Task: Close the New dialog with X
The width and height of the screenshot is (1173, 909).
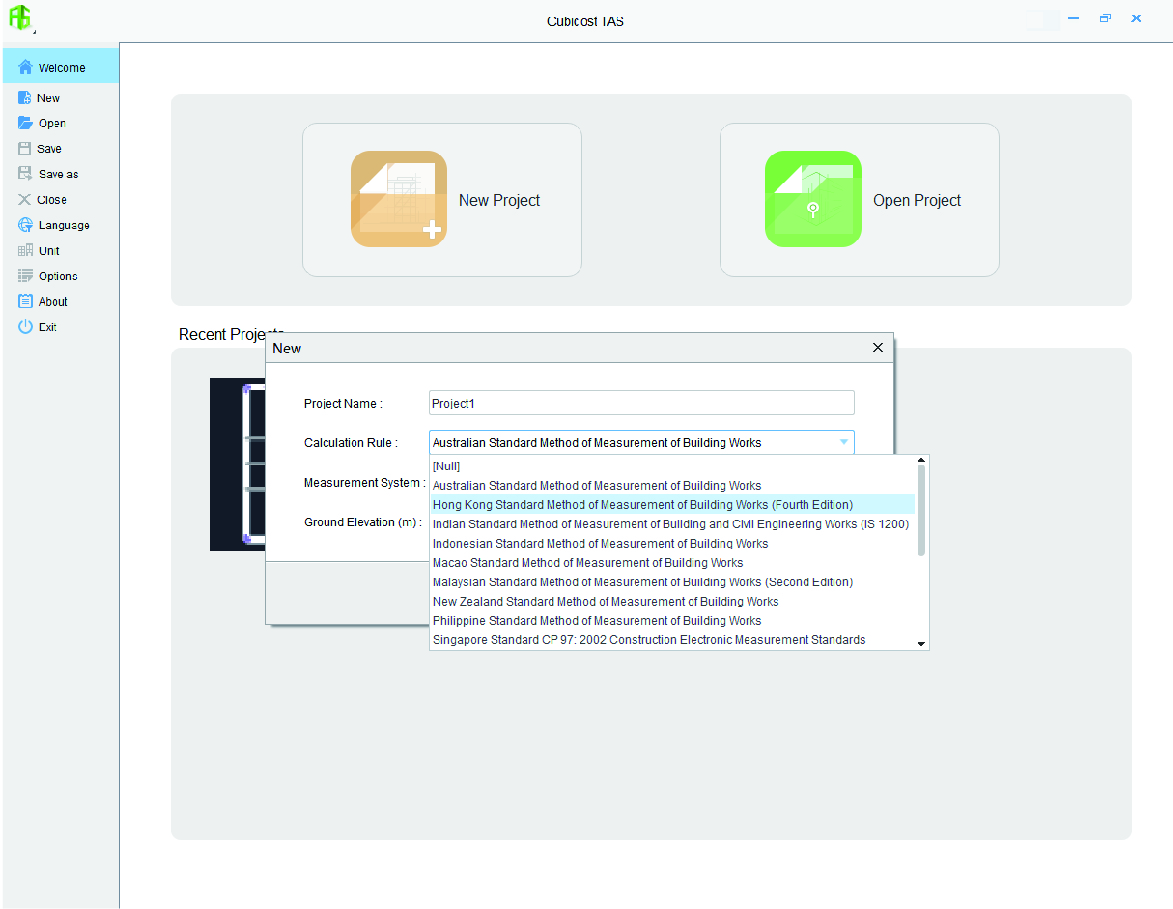Action: click(x=878, y=348)
